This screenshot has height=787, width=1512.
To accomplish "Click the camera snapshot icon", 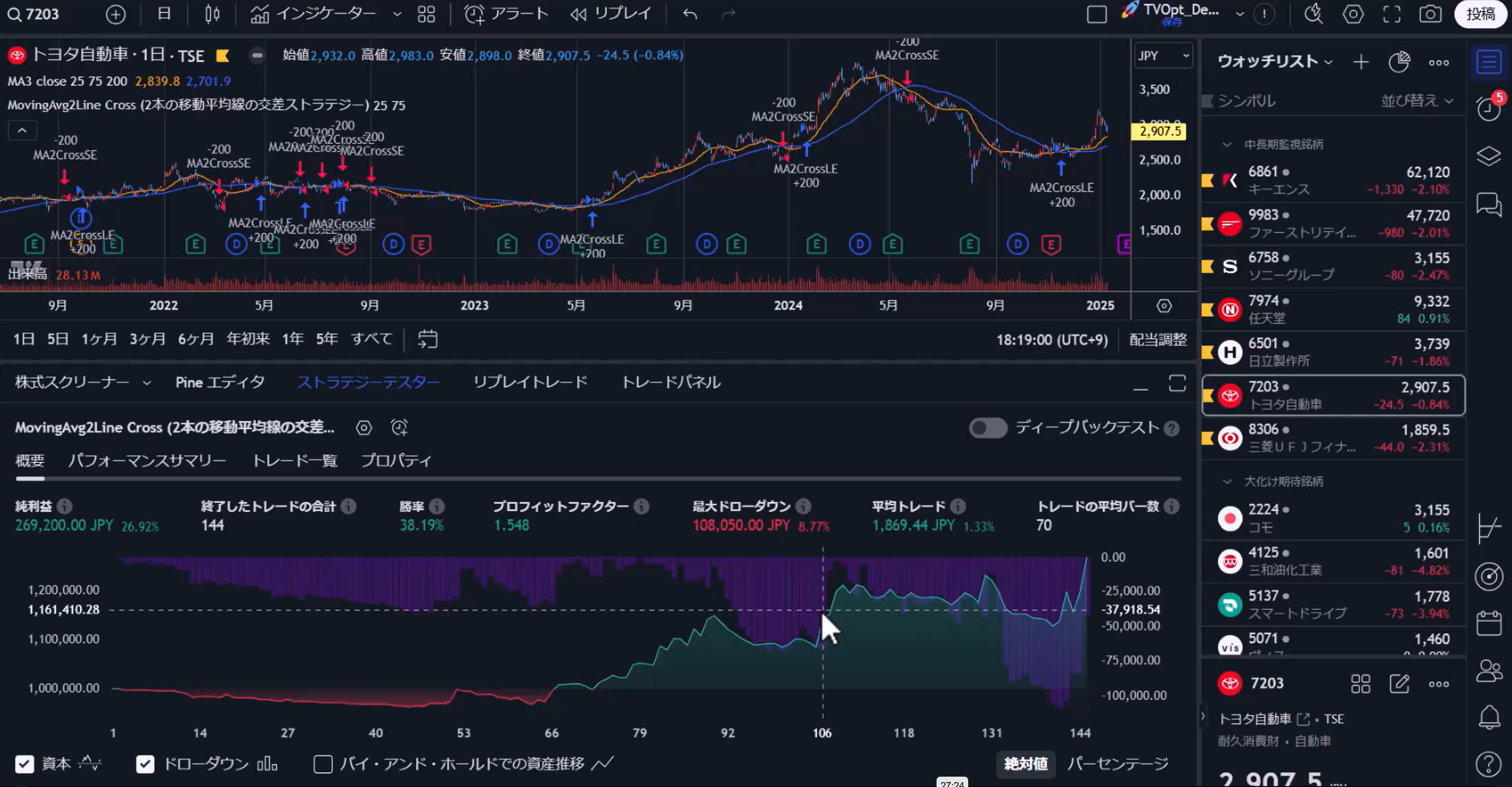I will coord(1430,14).
